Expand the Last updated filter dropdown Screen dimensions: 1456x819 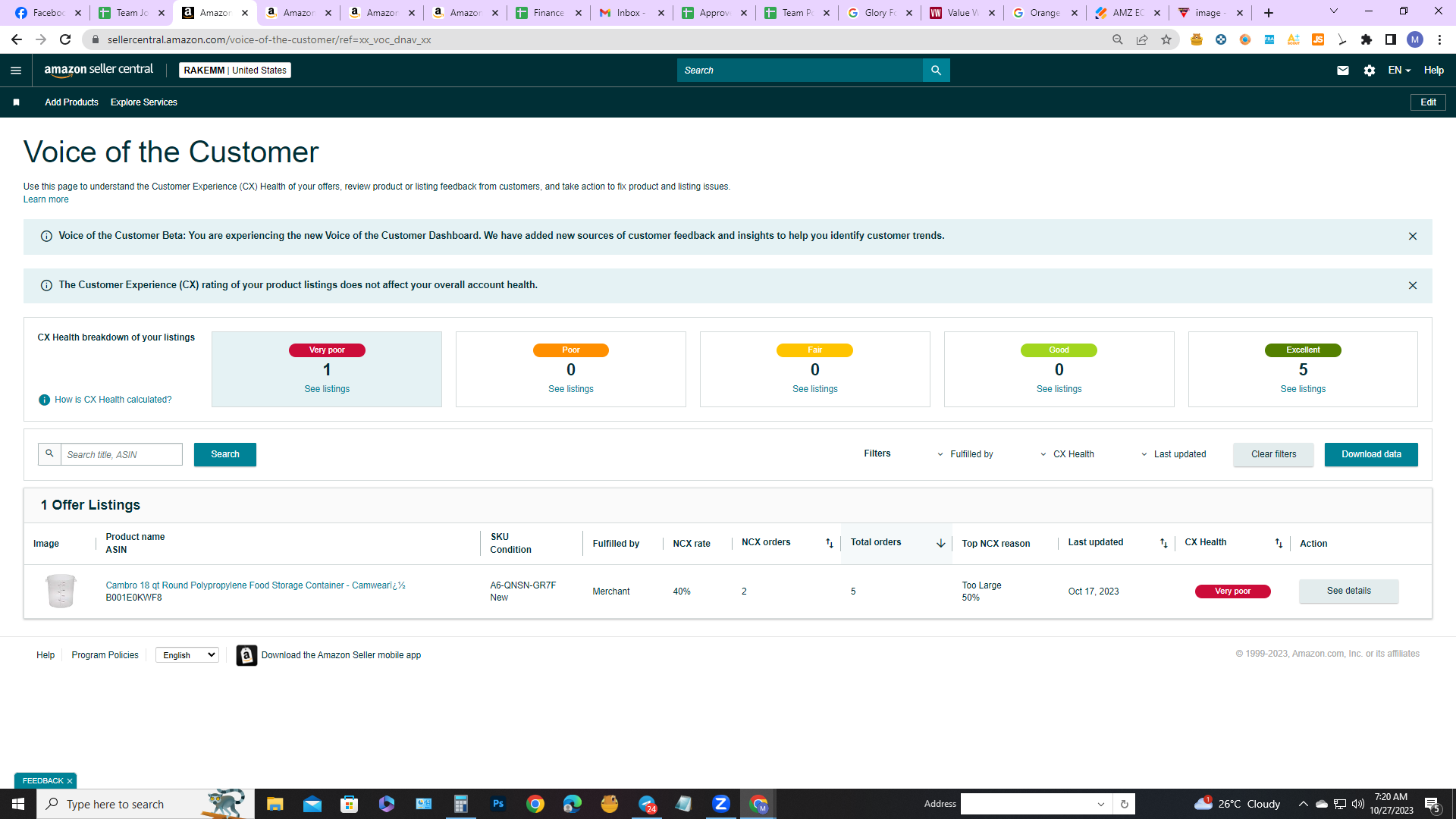tap(1173, 454)
